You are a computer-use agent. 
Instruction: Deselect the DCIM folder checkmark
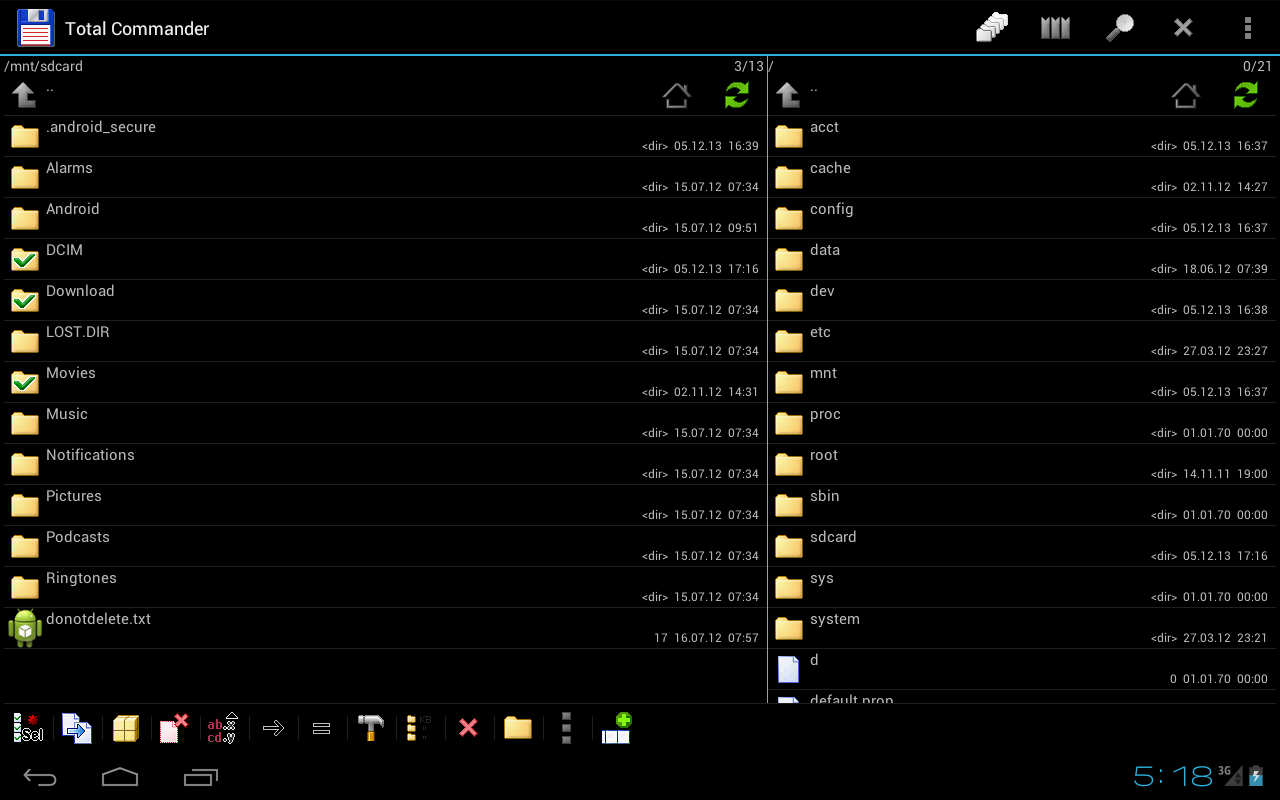click(24, 258)
